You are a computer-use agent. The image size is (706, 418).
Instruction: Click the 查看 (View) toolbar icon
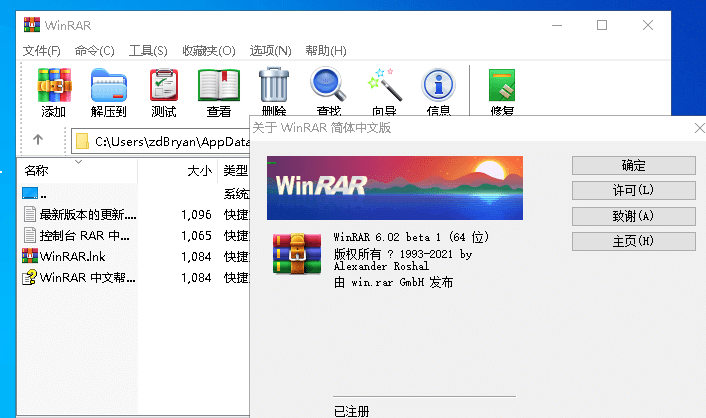coord(218,87)
